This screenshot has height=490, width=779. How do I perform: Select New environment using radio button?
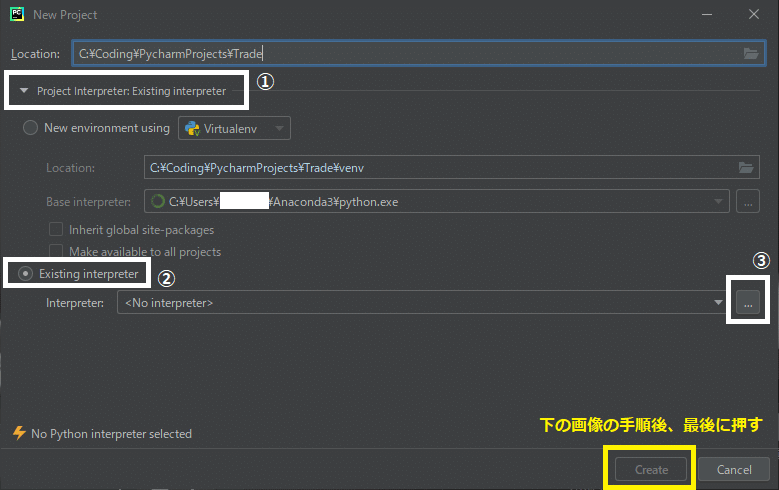(x=30, y=128)
